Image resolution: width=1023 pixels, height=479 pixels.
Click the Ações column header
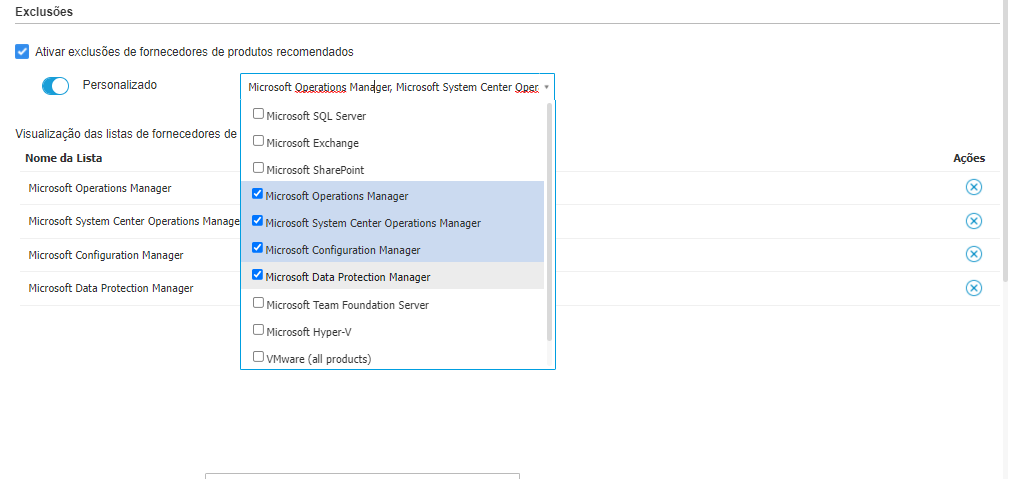click(x=969, y=158)
